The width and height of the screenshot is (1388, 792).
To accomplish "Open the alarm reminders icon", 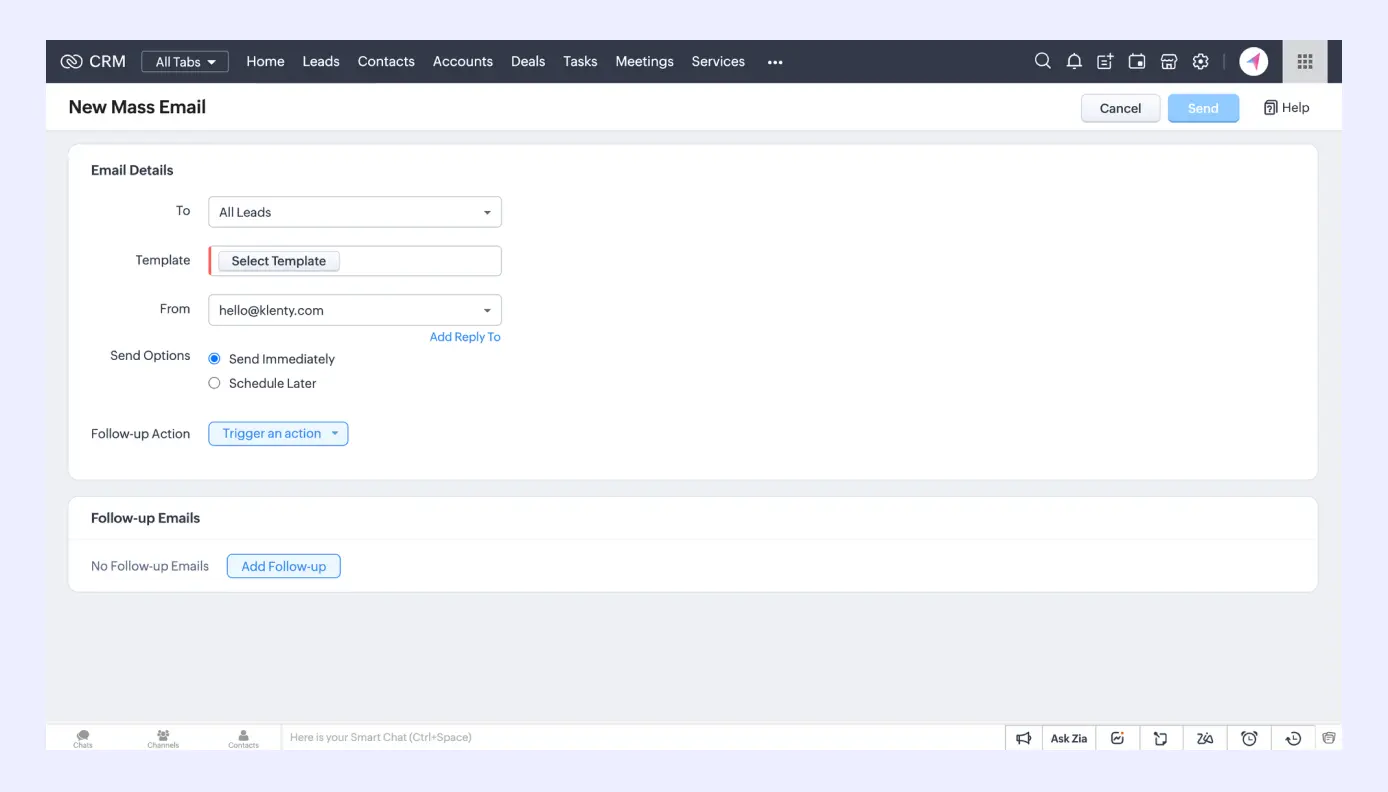I will coord(1249,737).
